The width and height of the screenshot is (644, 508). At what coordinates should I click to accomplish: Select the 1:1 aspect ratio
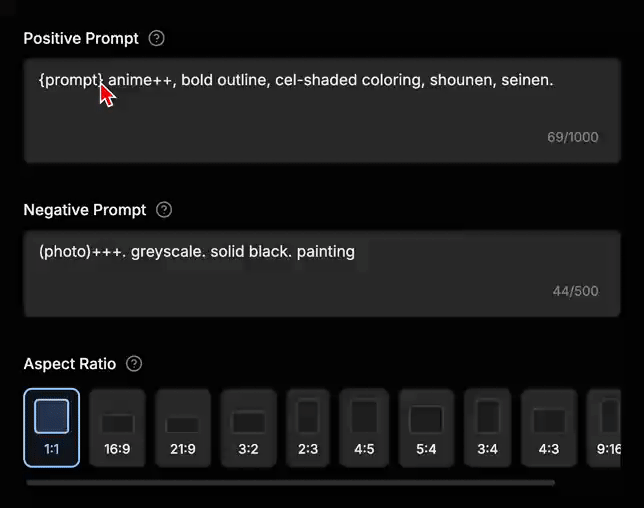(x=52, y=428)
